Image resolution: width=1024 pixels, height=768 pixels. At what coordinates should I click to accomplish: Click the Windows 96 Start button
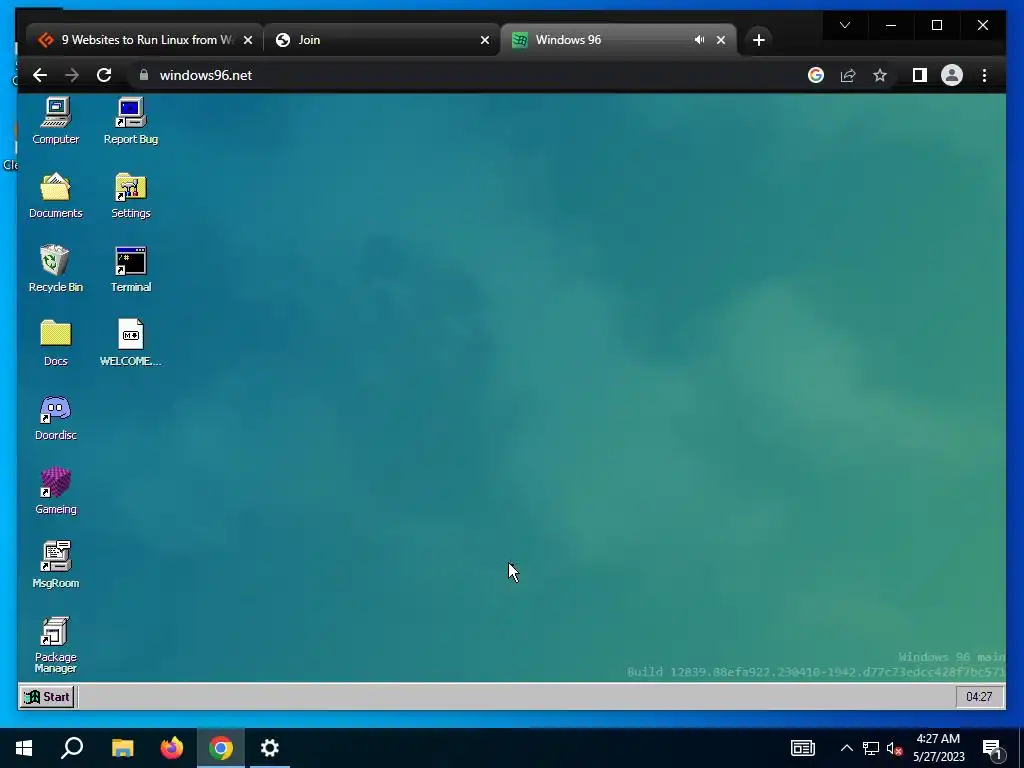46,697
